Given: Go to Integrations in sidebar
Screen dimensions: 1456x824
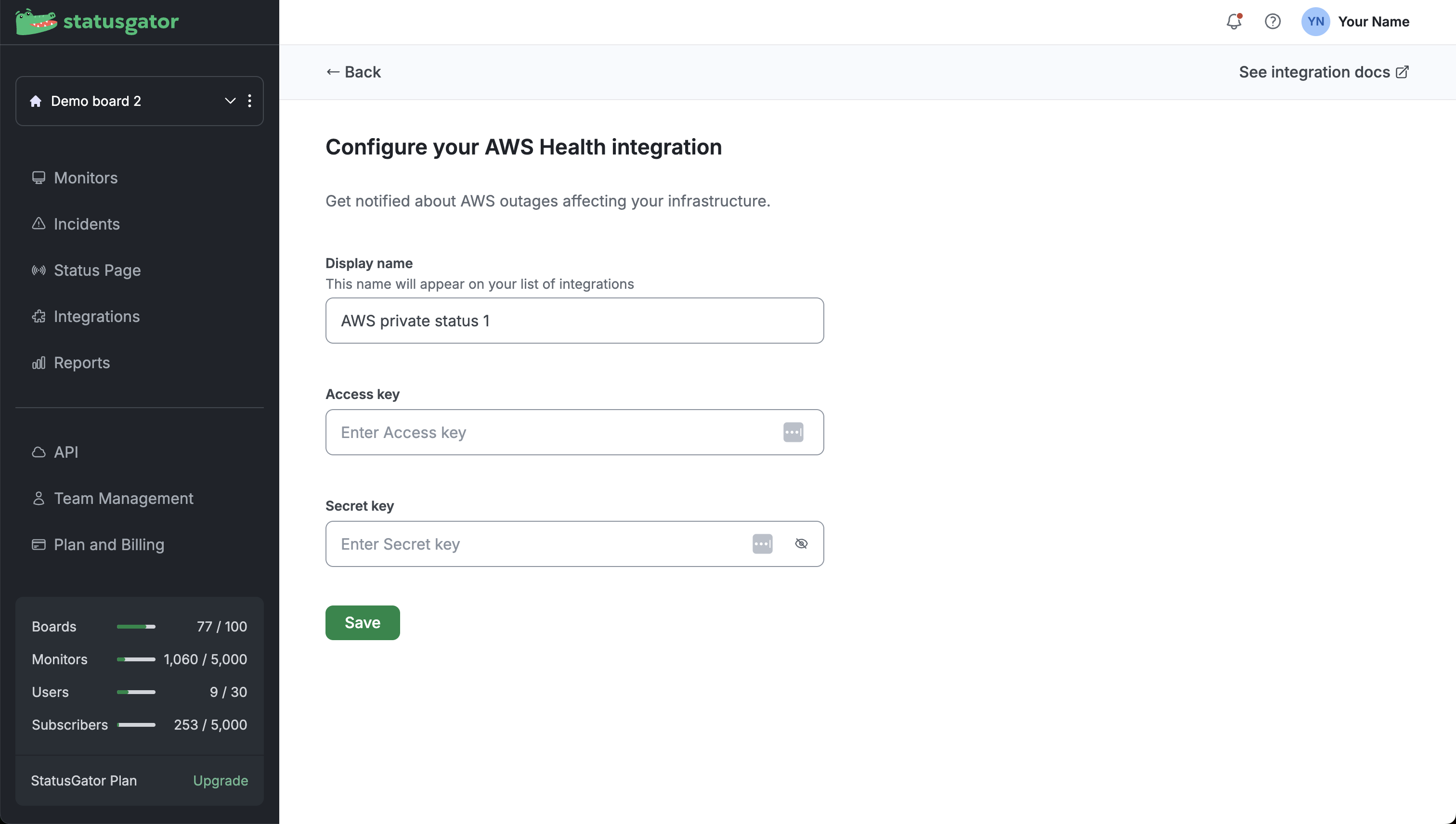Looking at the screenshot, I should [96, 316].
